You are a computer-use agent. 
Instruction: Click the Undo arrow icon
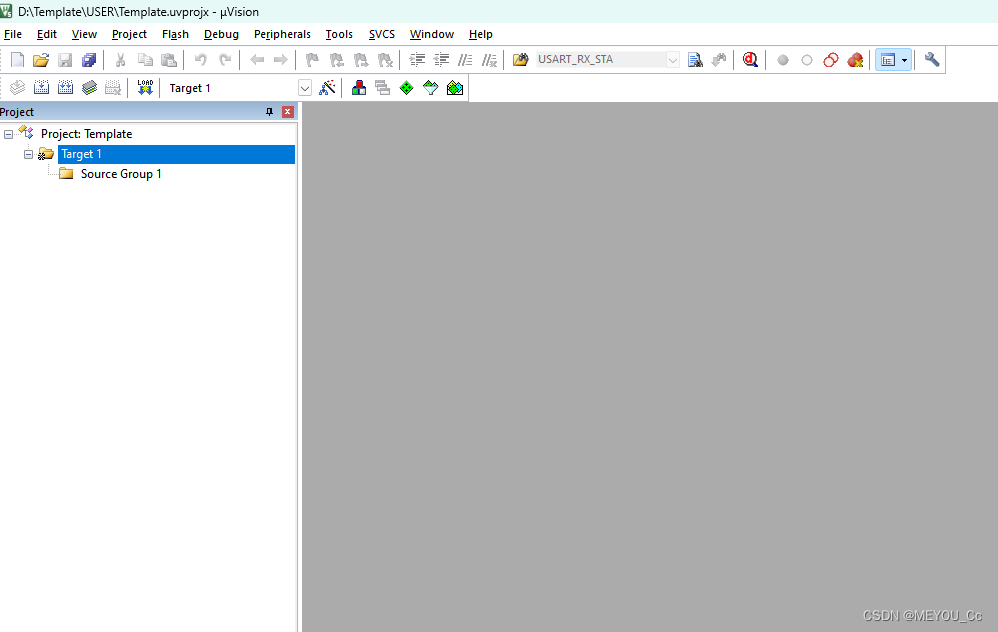tap(200, 60)
